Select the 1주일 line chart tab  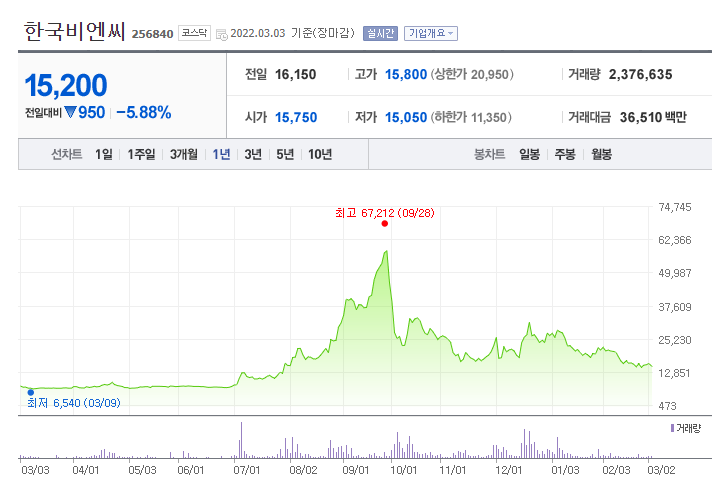click(141, 154)
